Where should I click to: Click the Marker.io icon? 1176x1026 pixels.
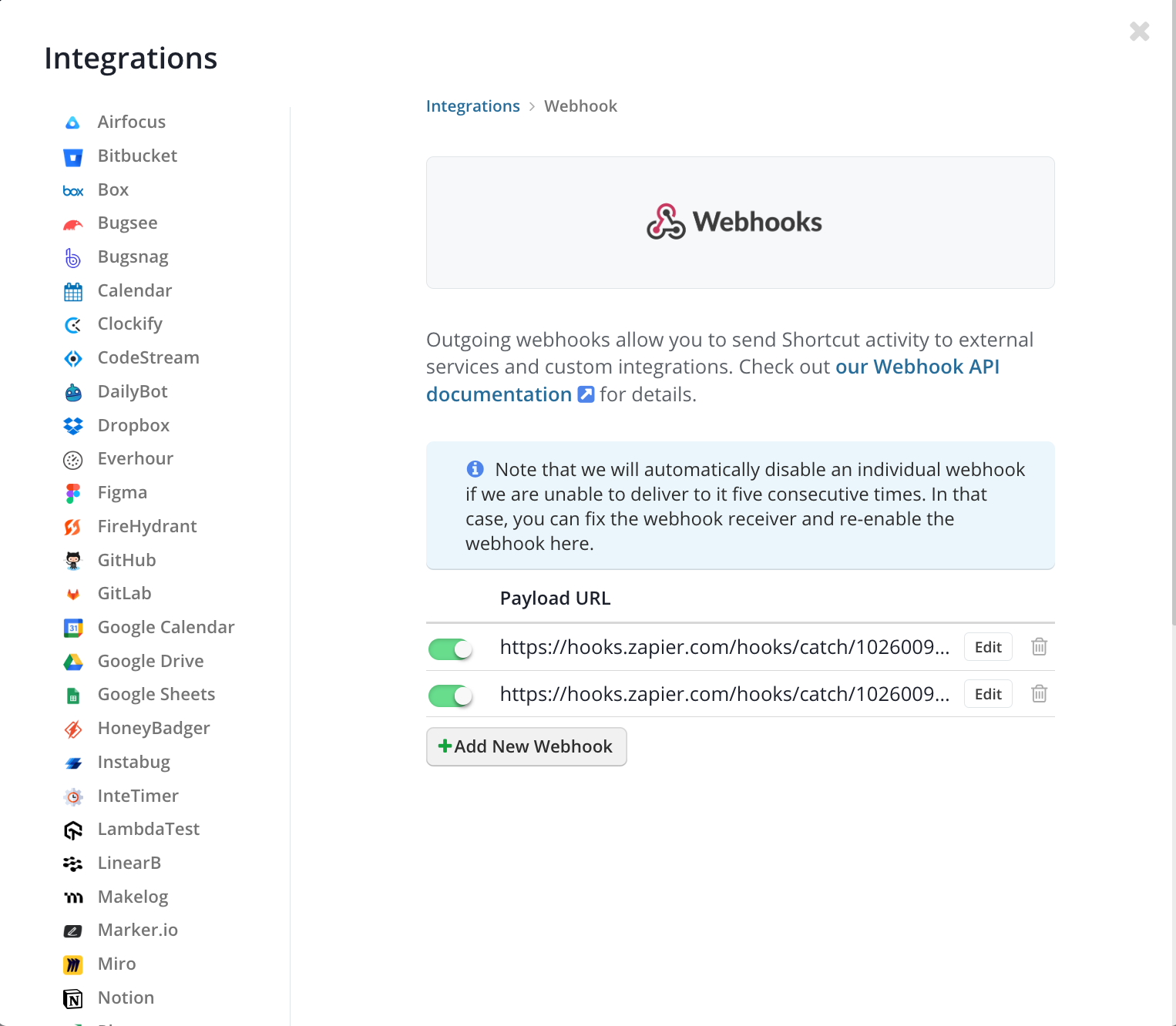72,931
